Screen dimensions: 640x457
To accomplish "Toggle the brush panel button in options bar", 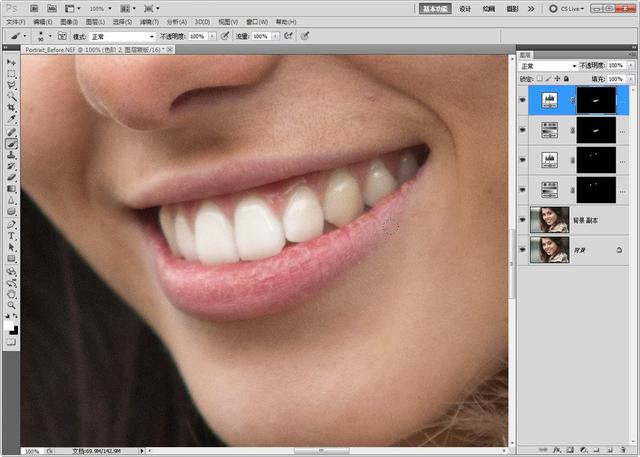I will tap(62, 36).
